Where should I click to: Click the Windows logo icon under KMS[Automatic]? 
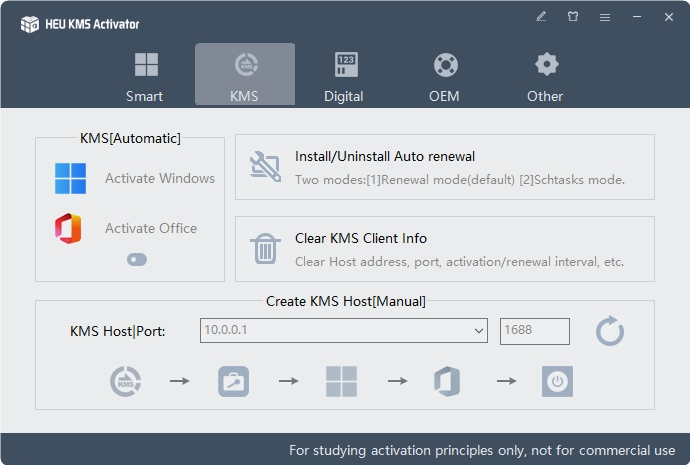(70, 179)
